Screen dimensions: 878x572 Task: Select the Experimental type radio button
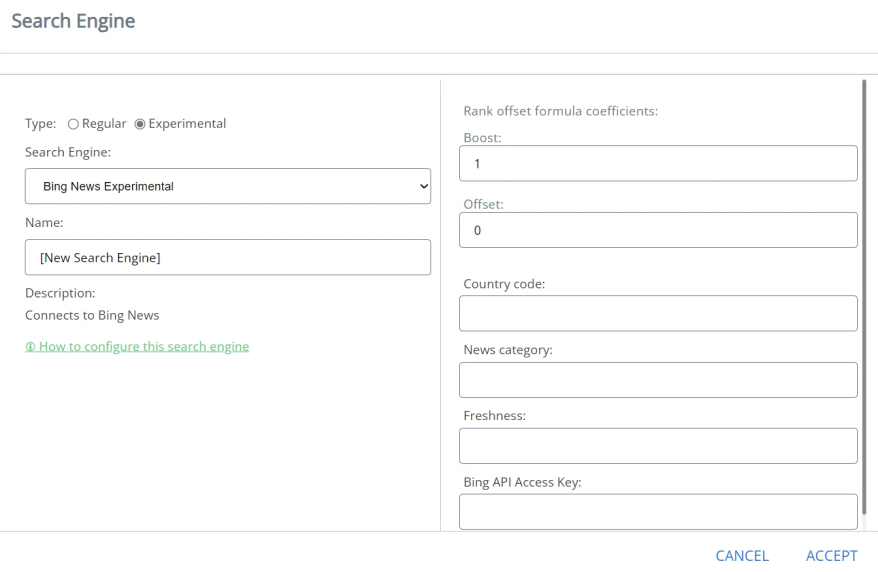coord(140,124)
